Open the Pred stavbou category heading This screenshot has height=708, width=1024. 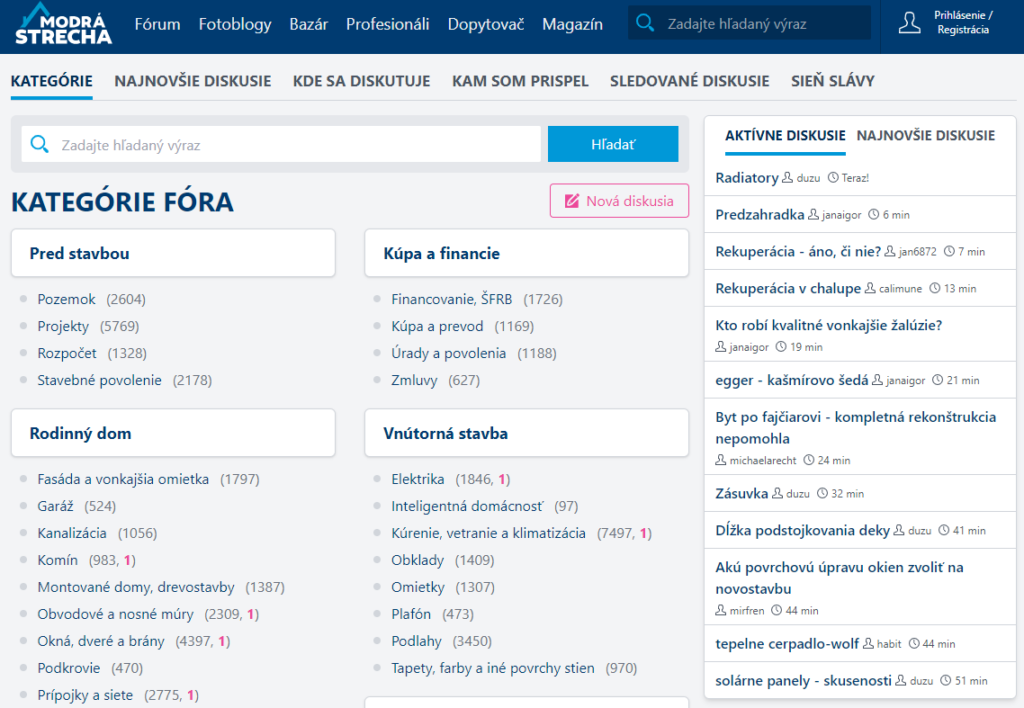[x=79, y=254]
